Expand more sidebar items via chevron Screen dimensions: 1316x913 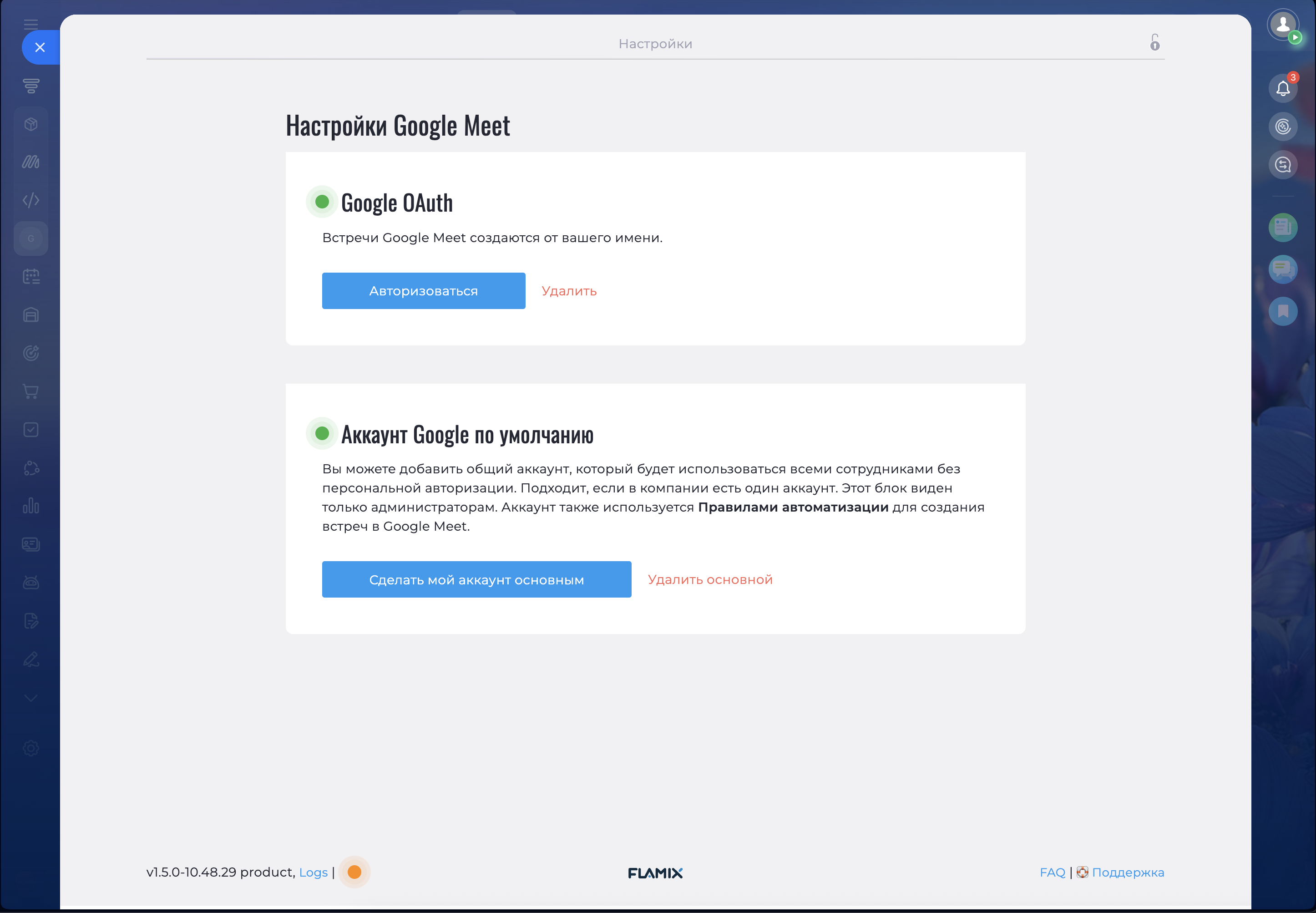point(31,698)
